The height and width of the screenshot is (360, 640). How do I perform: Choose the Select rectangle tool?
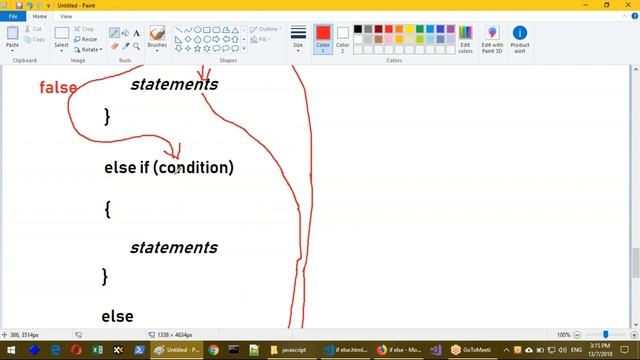coord(61,33)
